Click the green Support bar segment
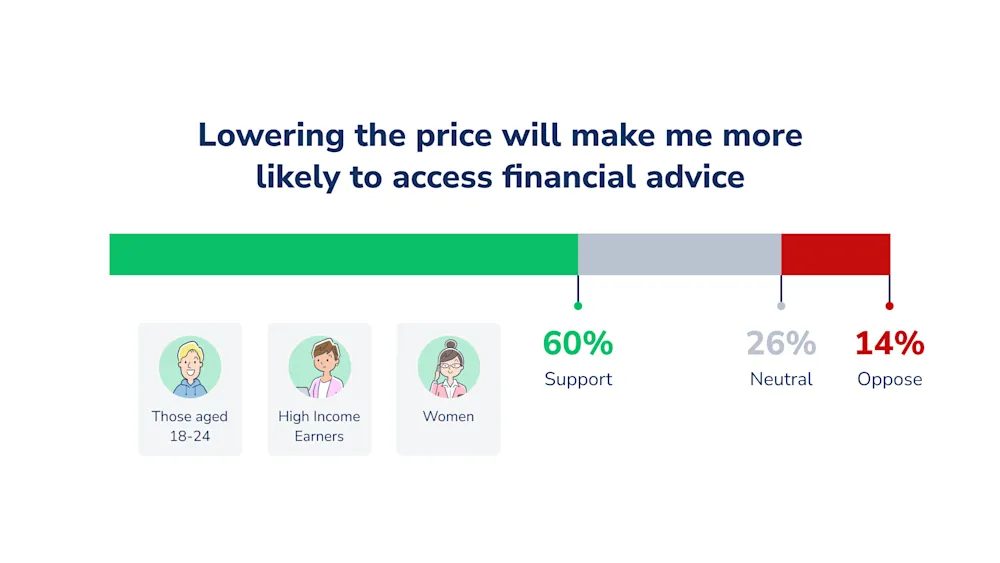This screenshot has width=1000, height=563. pos(344,254)
